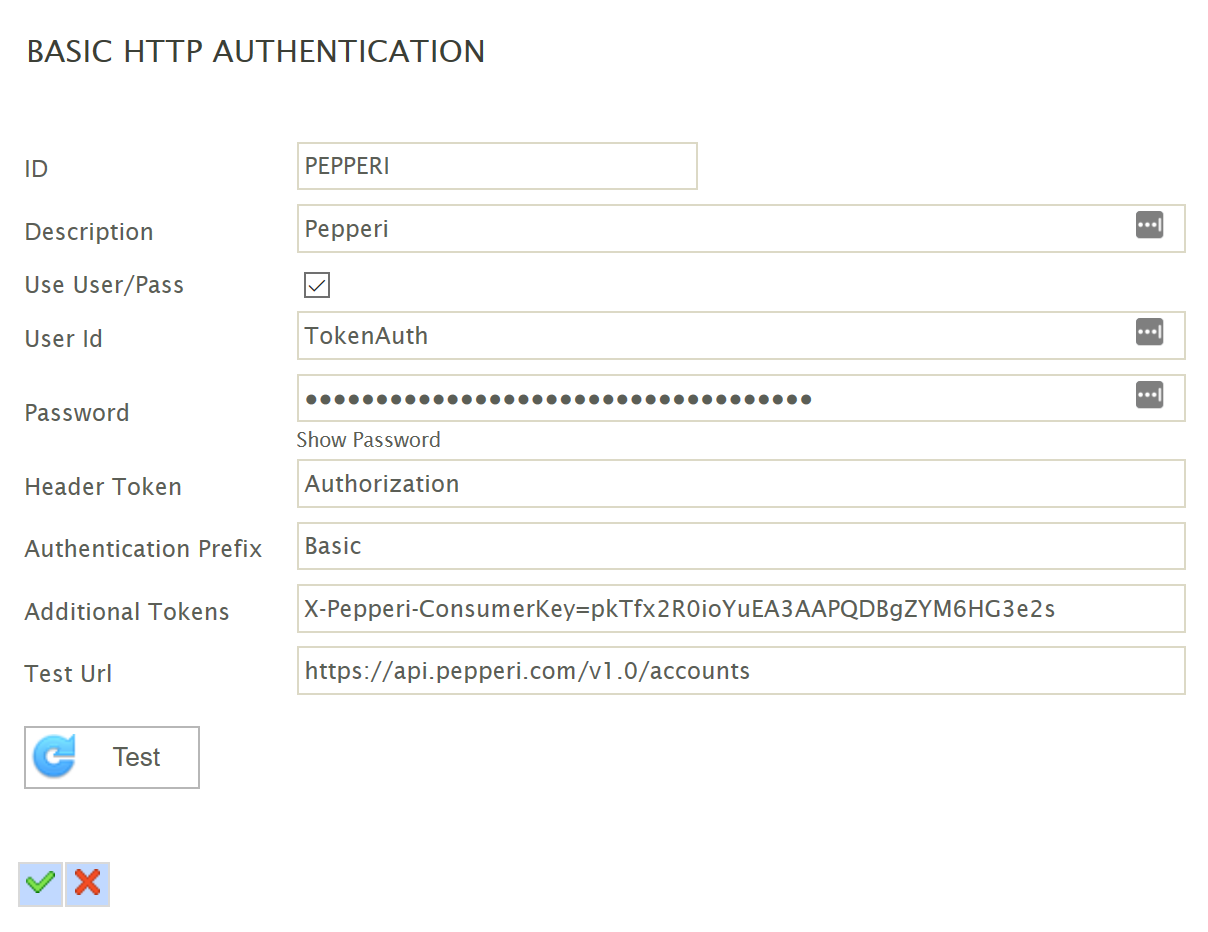Screen dimensions: 1208x932
Task: Cancel with the red X icon
Action: [x=88, y=883]
